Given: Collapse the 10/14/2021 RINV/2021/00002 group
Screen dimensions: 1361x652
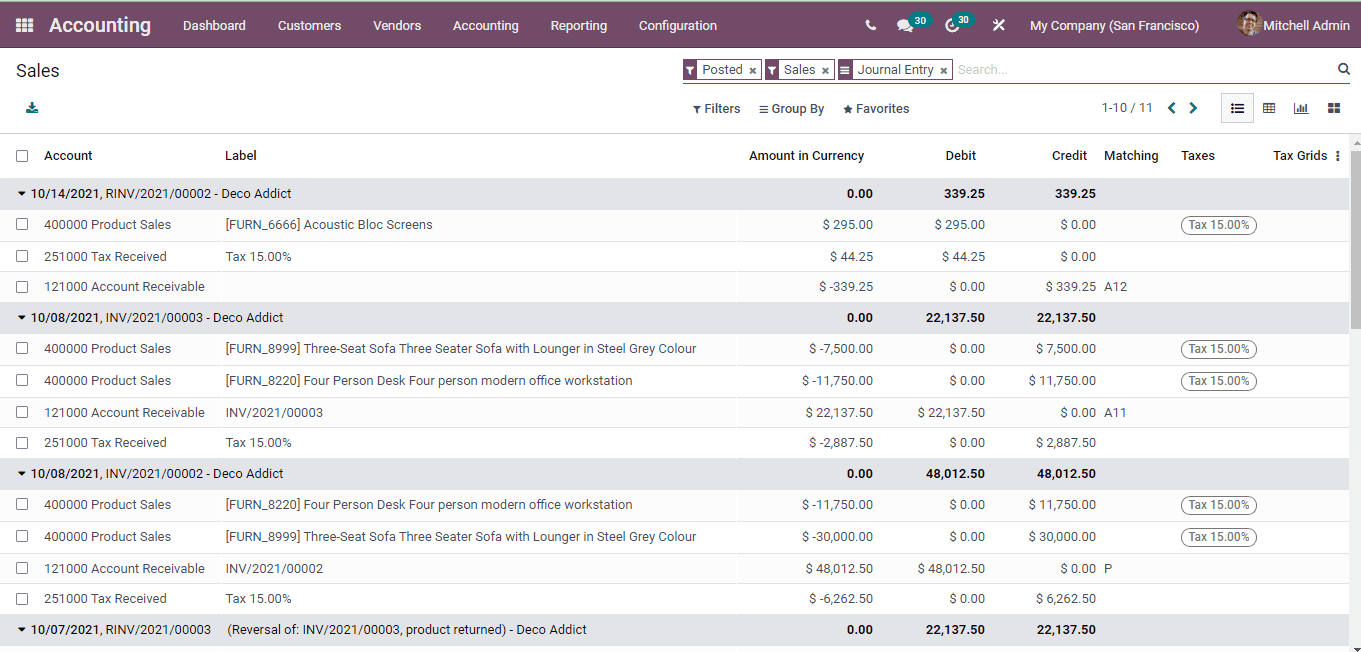Looking at the screenshot, I should [x=22, y=193].
